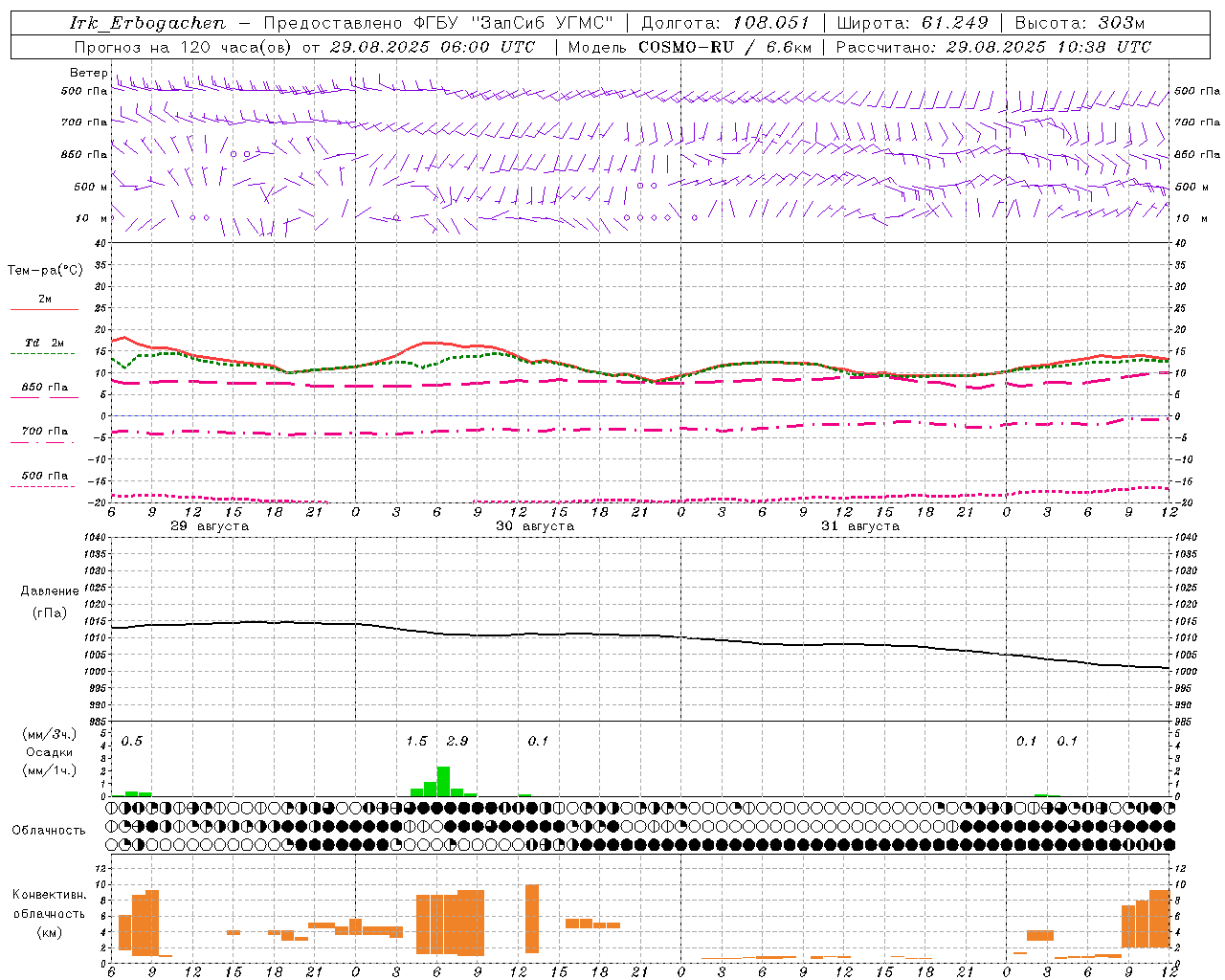Click the green dashed sample under Td 2м
Viewport: 1225px width, 980px height.
[42, 354]
